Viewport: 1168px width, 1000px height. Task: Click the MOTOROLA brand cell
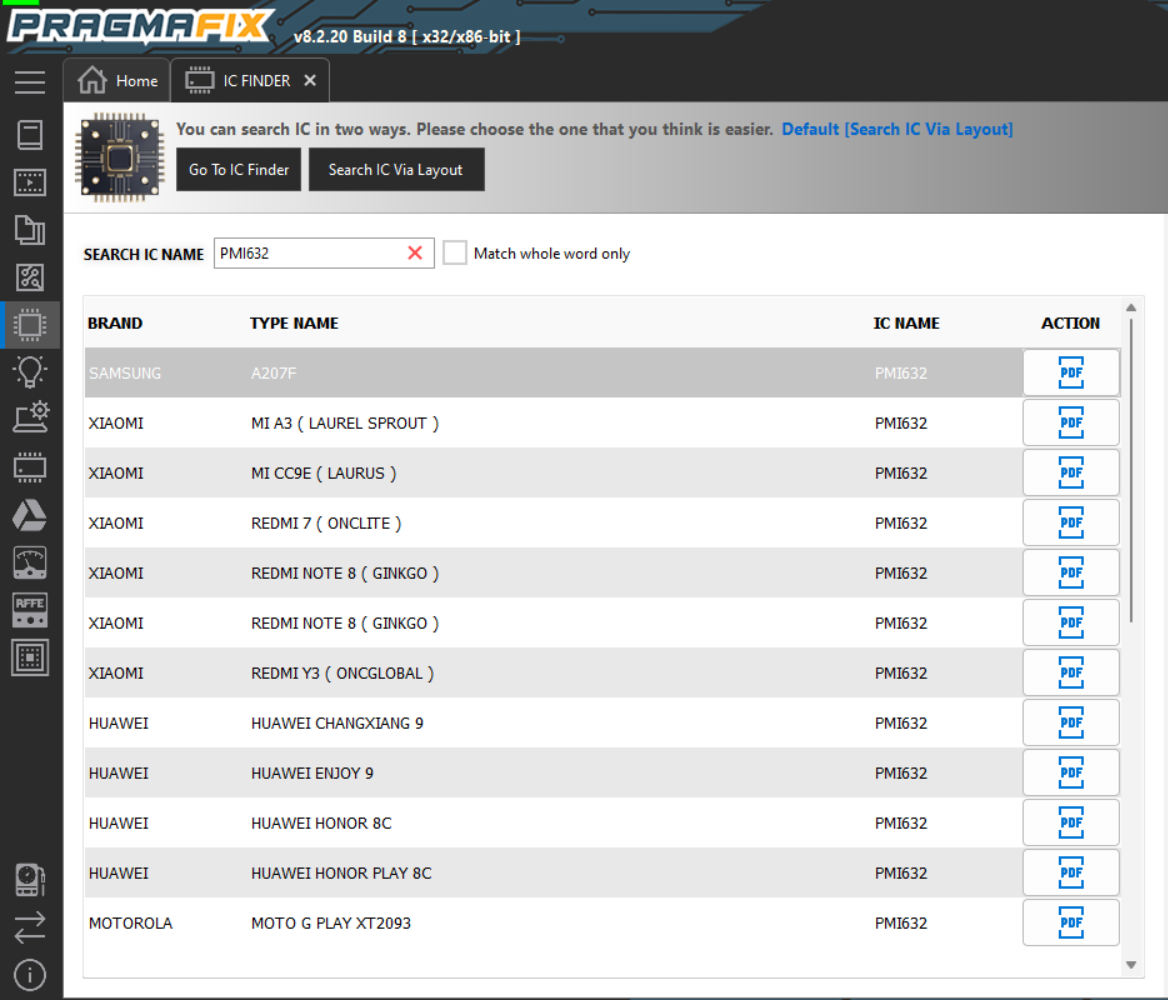point(130,923)
